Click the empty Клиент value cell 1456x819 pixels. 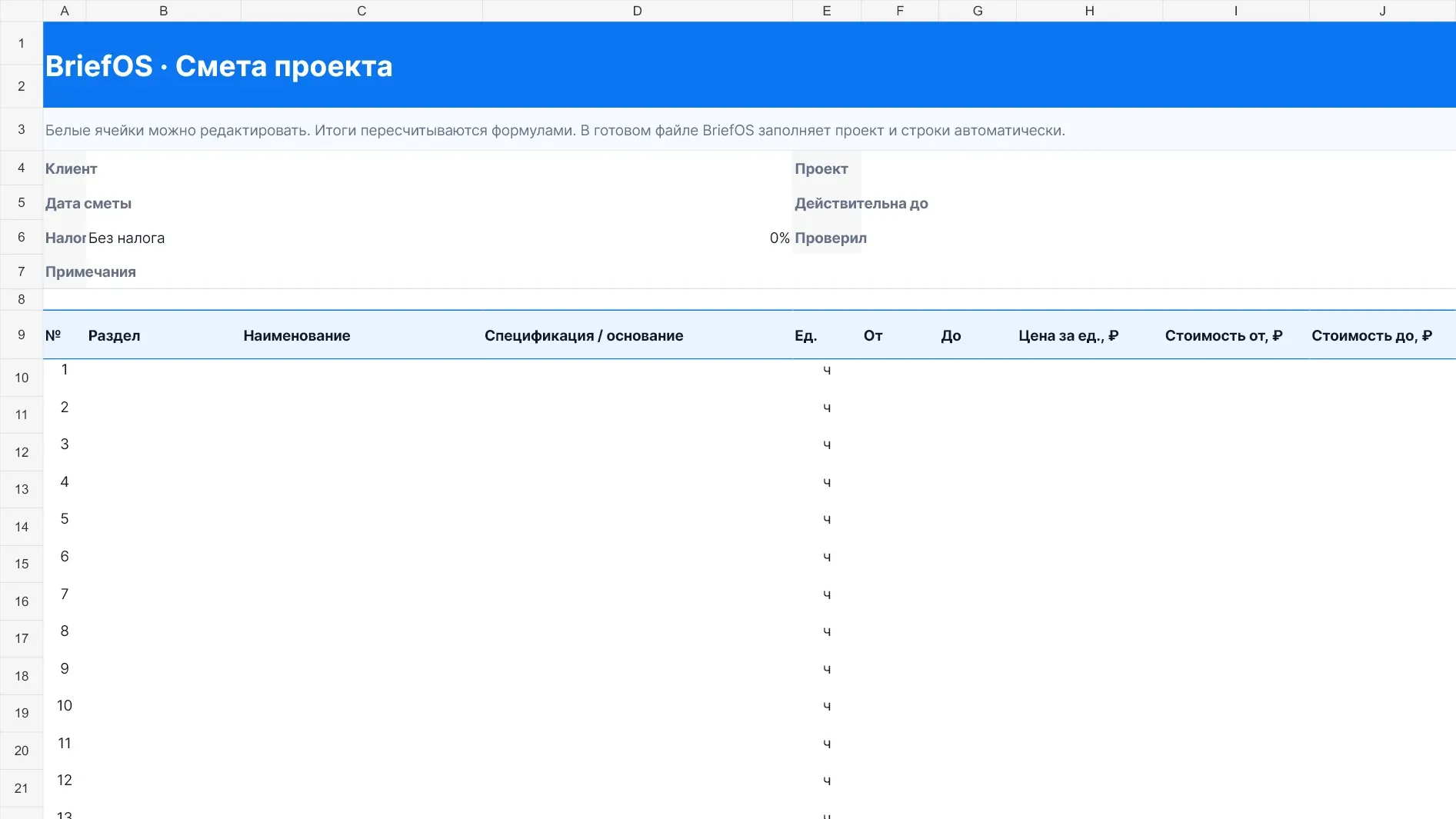pos(439,168)
